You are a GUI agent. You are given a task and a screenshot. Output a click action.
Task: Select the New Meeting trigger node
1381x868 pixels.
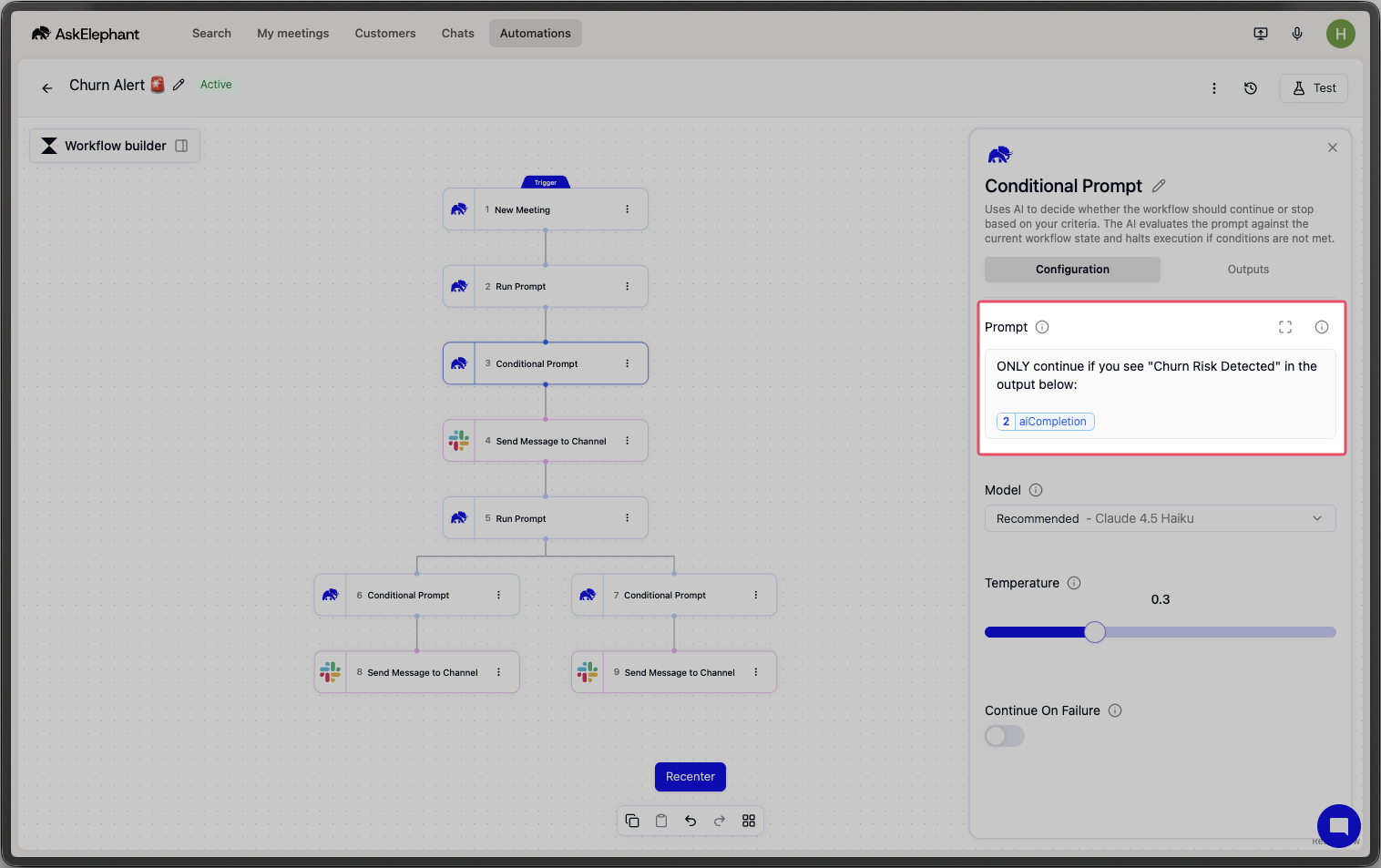tap(546, 209)
